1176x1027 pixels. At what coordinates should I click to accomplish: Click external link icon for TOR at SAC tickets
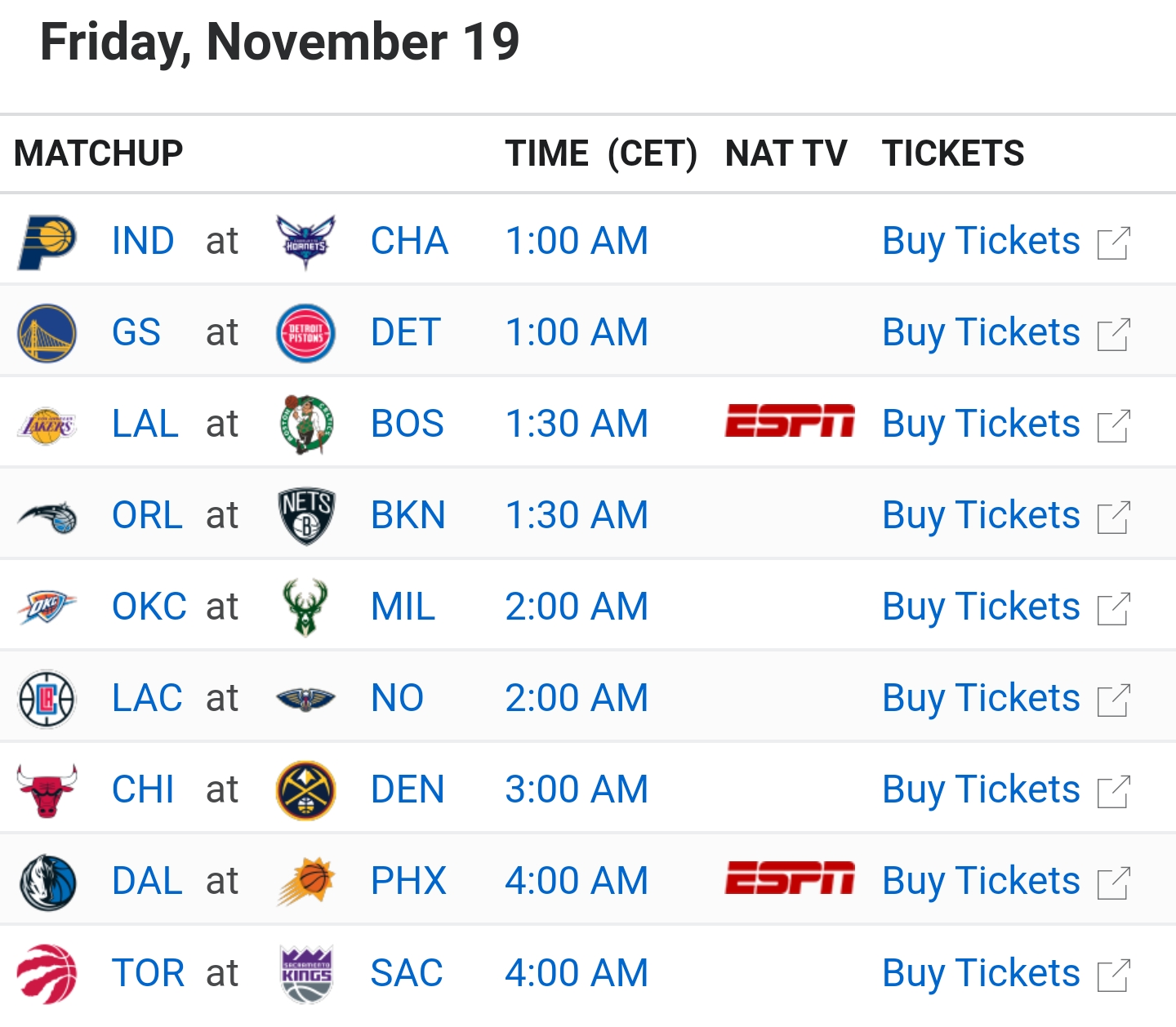[1114, 976]
